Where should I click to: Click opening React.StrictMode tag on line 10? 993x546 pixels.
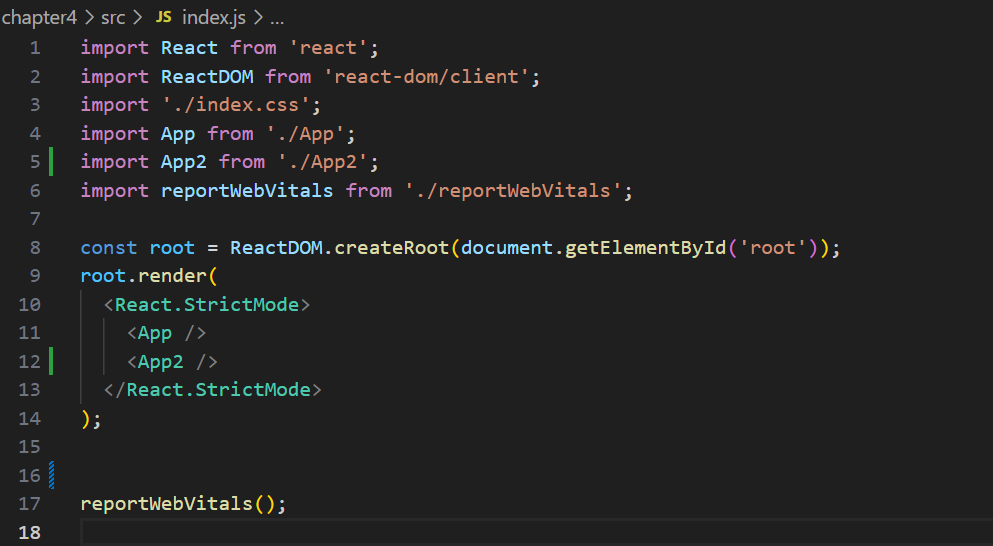206,305
